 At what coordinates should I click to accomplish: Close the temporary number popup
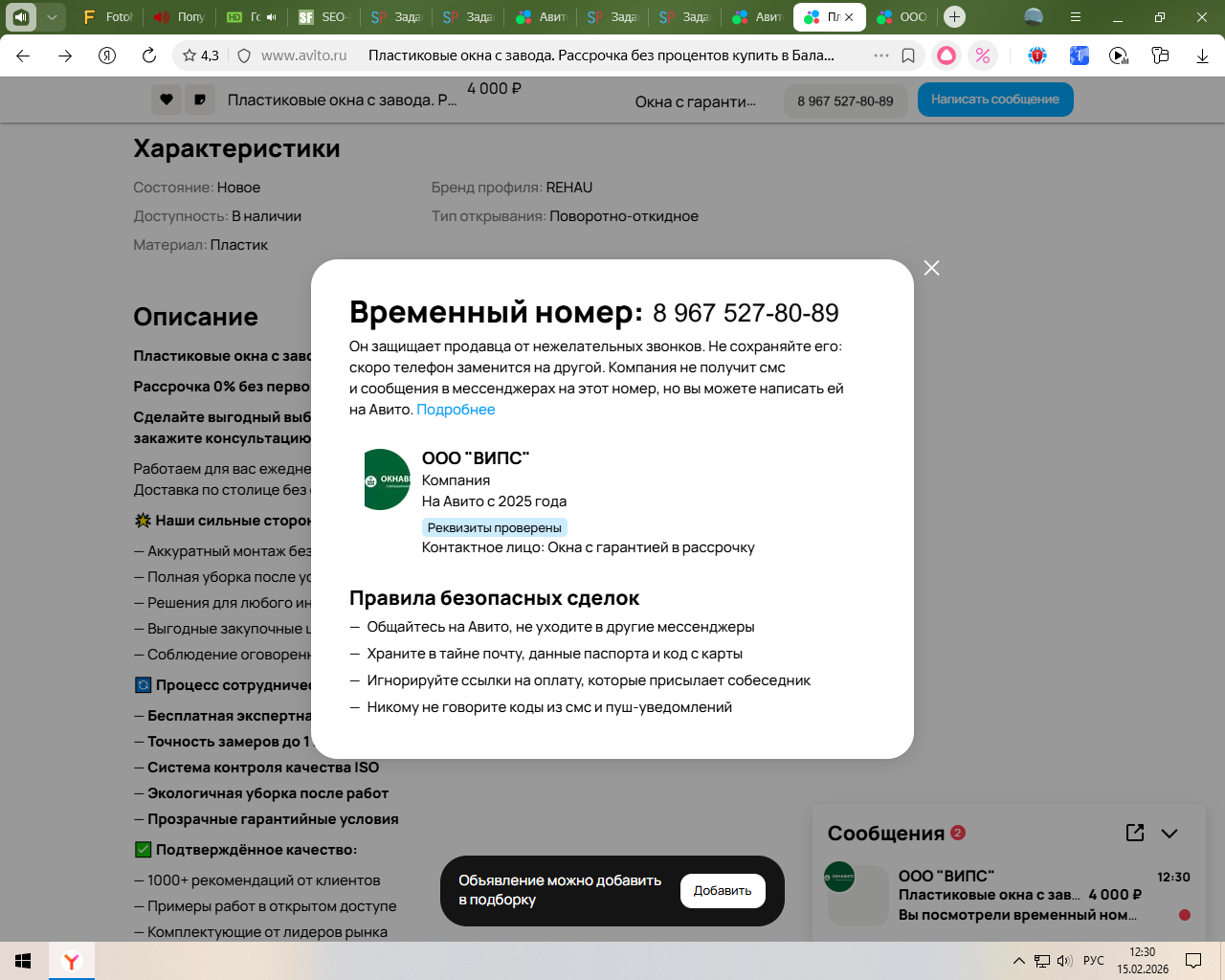[931, 268]
